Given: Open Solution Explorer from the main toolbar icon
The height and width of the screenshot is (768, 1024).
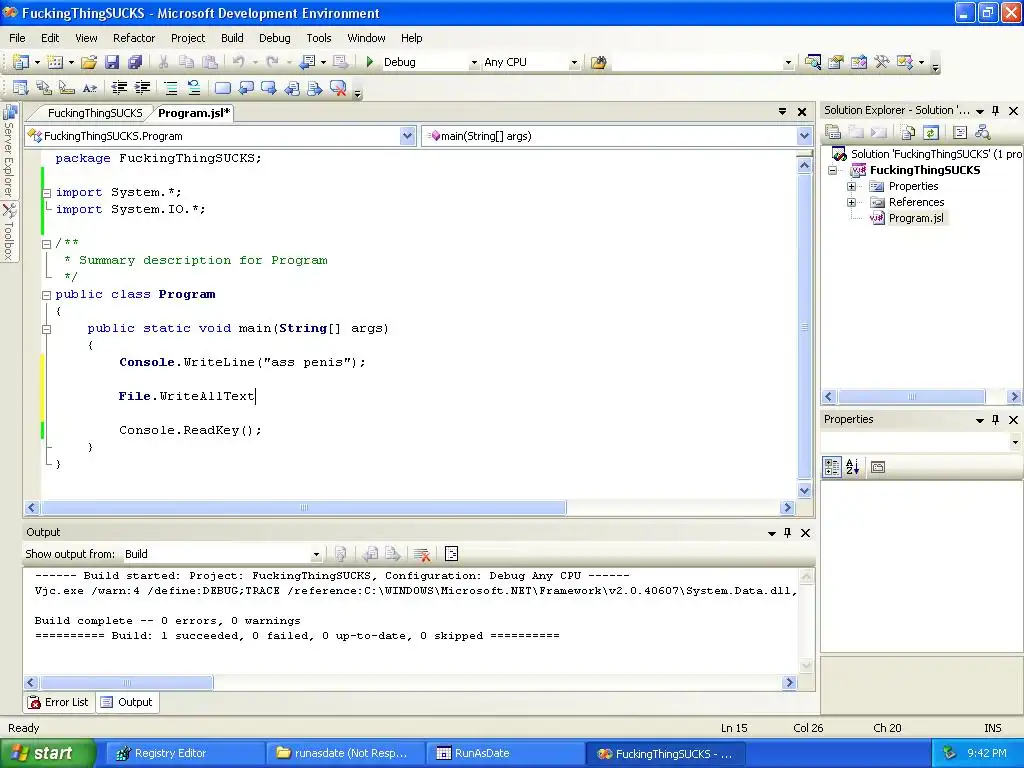Looking at the screenshot, I should 812,62.
